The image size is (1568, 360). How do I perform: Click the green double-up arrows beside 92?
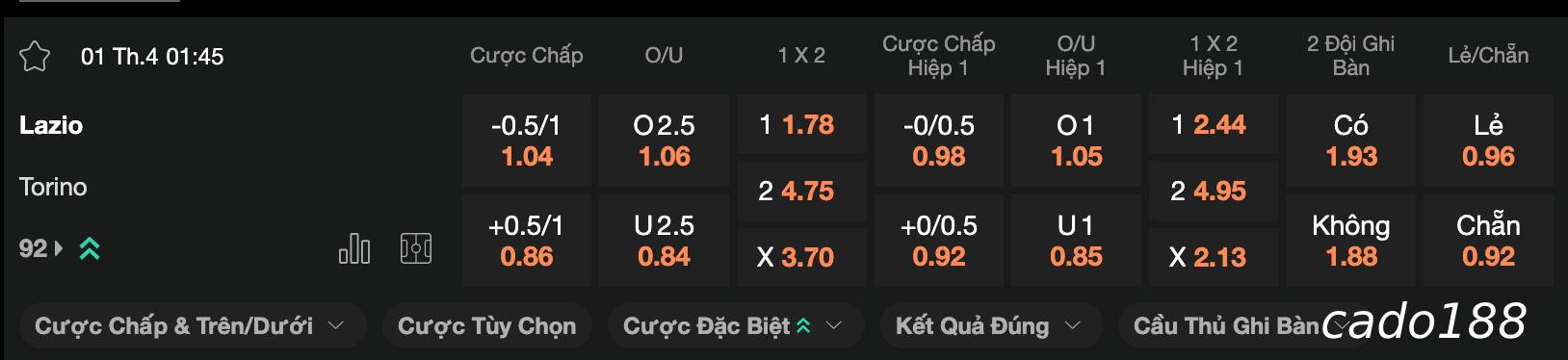90,249
